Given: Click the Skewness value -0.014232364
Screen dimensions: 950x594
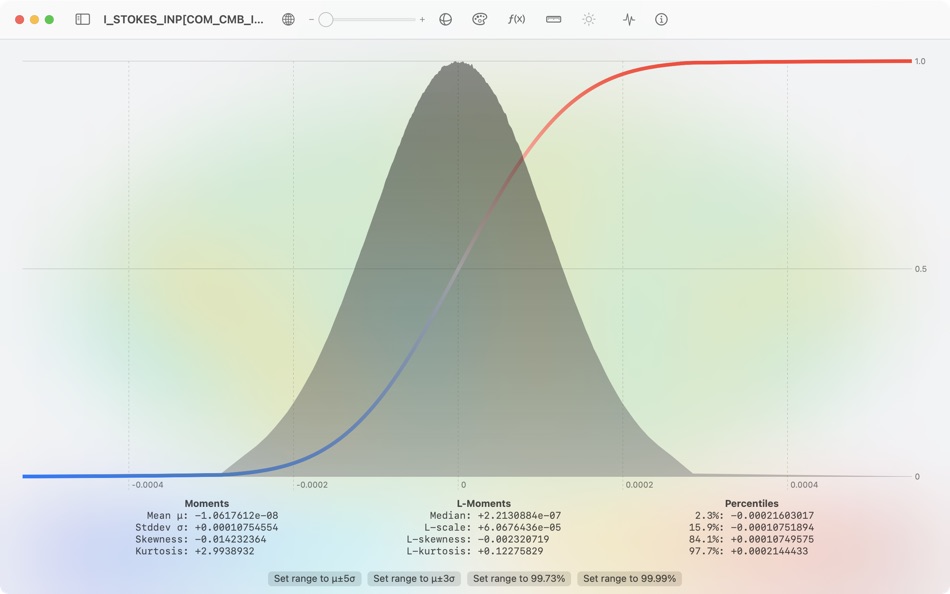Looking at the screenshot, I should [230, 539].
